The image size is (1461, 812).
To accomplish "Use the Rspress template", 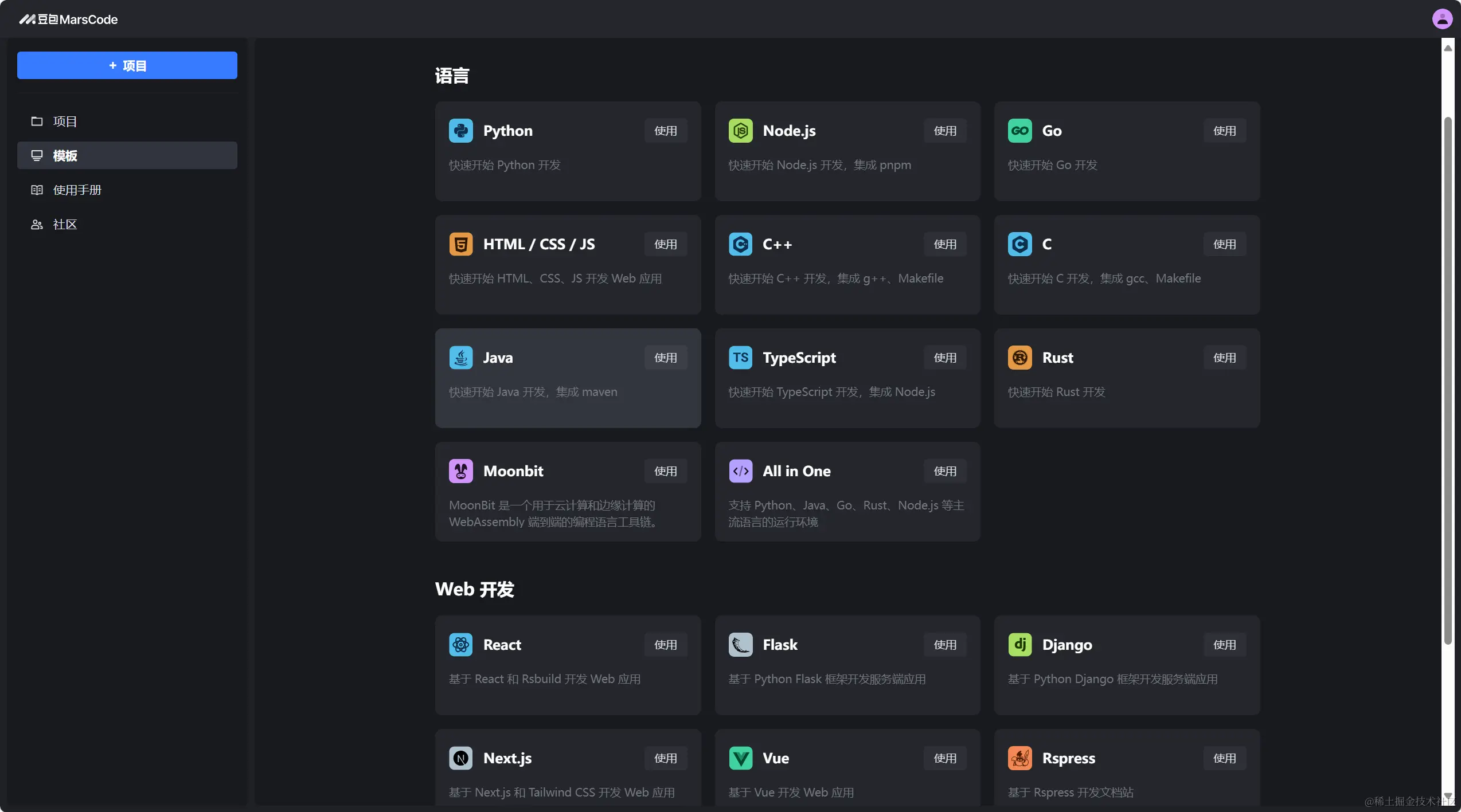I will click(1225, 758).
